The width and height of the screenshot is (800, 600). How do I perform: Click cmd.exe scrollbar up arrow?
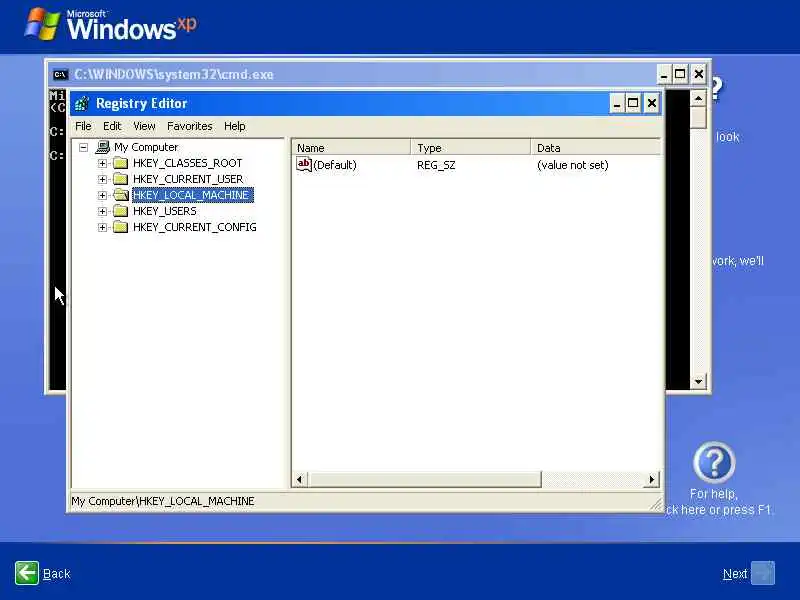pos(698,97)
